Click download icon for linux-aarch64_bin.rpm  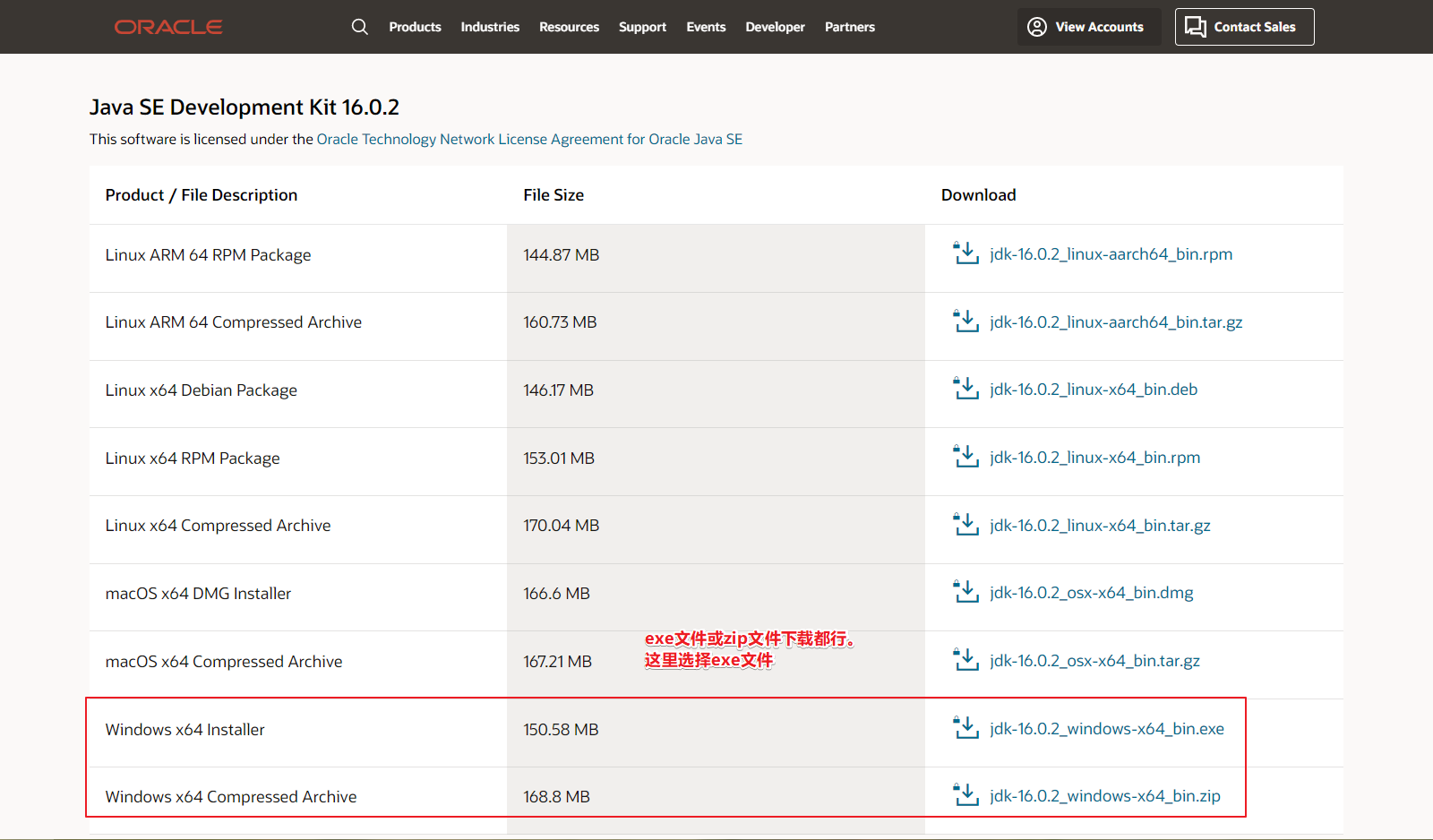pyautogui.click(x=965, y=253)
